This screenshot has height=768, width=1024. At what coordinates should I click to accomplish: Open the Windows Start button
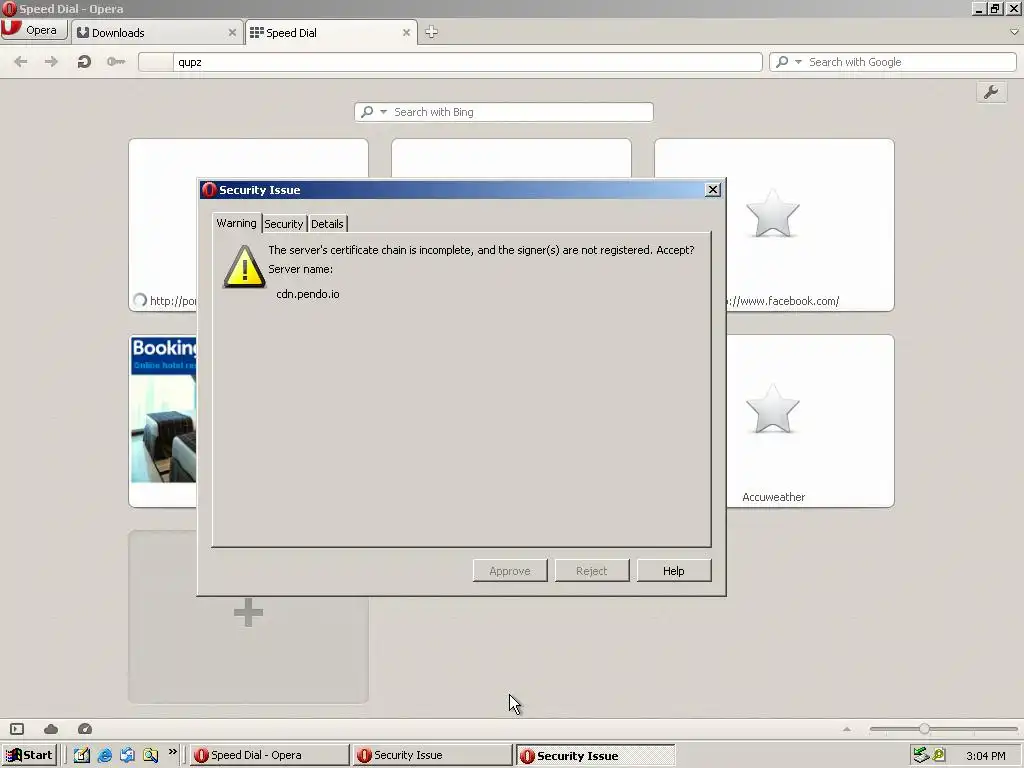click(x=30, y=756)
